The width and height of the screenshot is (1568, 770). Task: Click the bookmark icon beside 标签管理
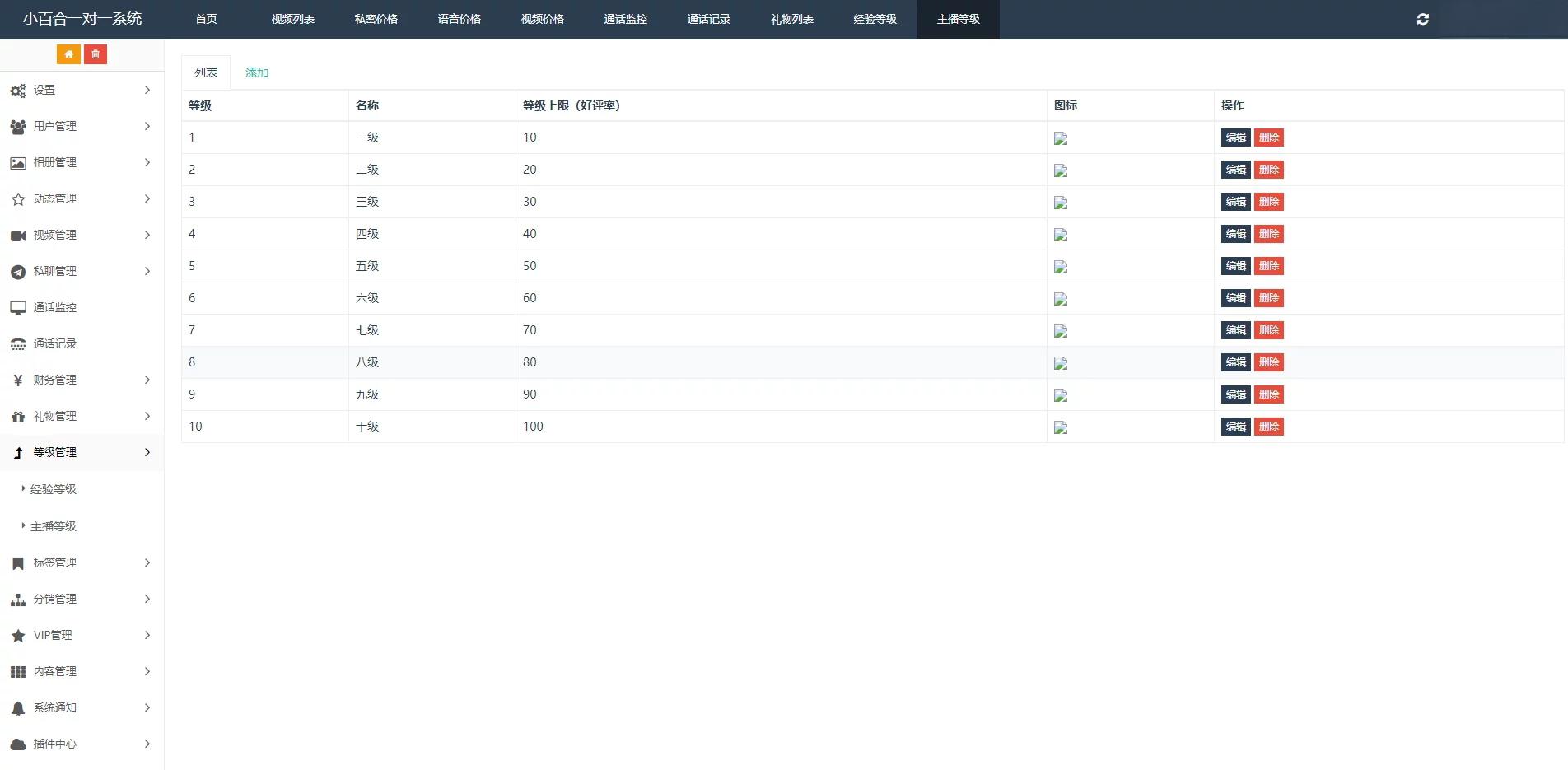point(18,563)
